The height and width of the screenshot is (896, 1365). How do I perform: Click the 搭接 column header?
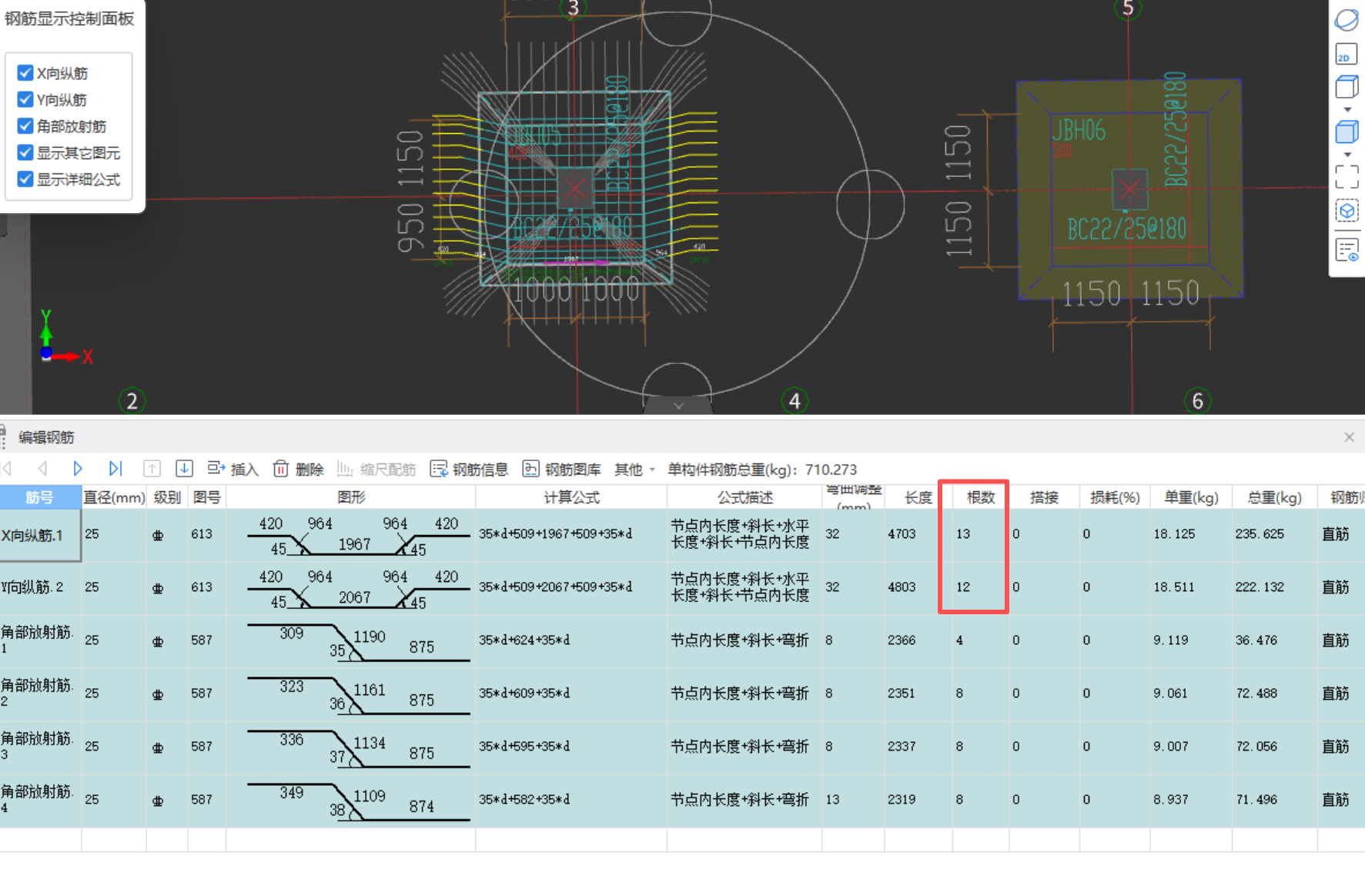[x=1044, y=497]
